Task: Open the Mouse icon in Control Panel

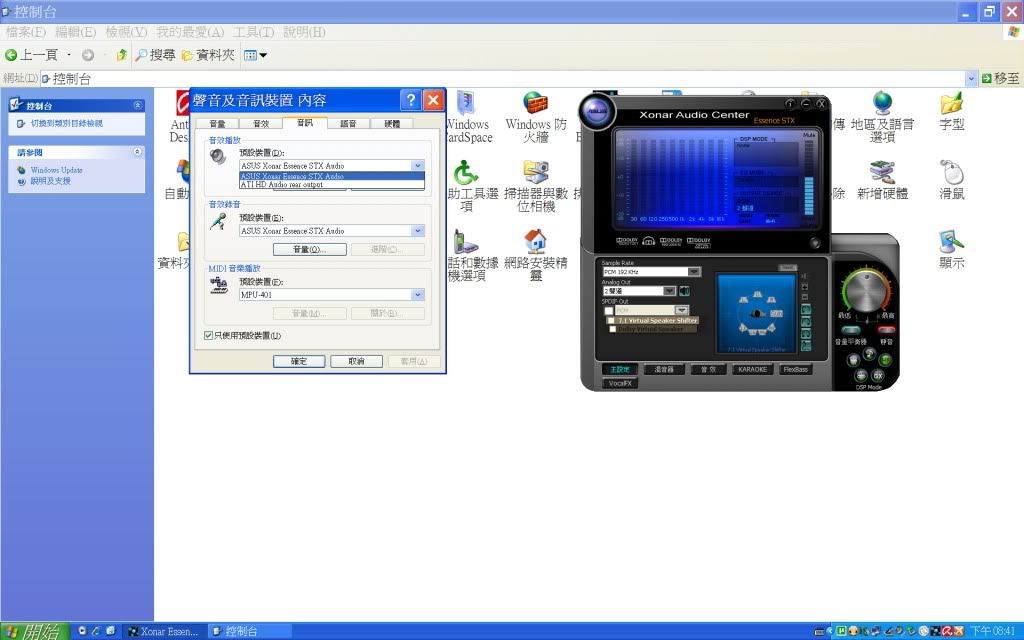Action: click(x=952, y=172)
